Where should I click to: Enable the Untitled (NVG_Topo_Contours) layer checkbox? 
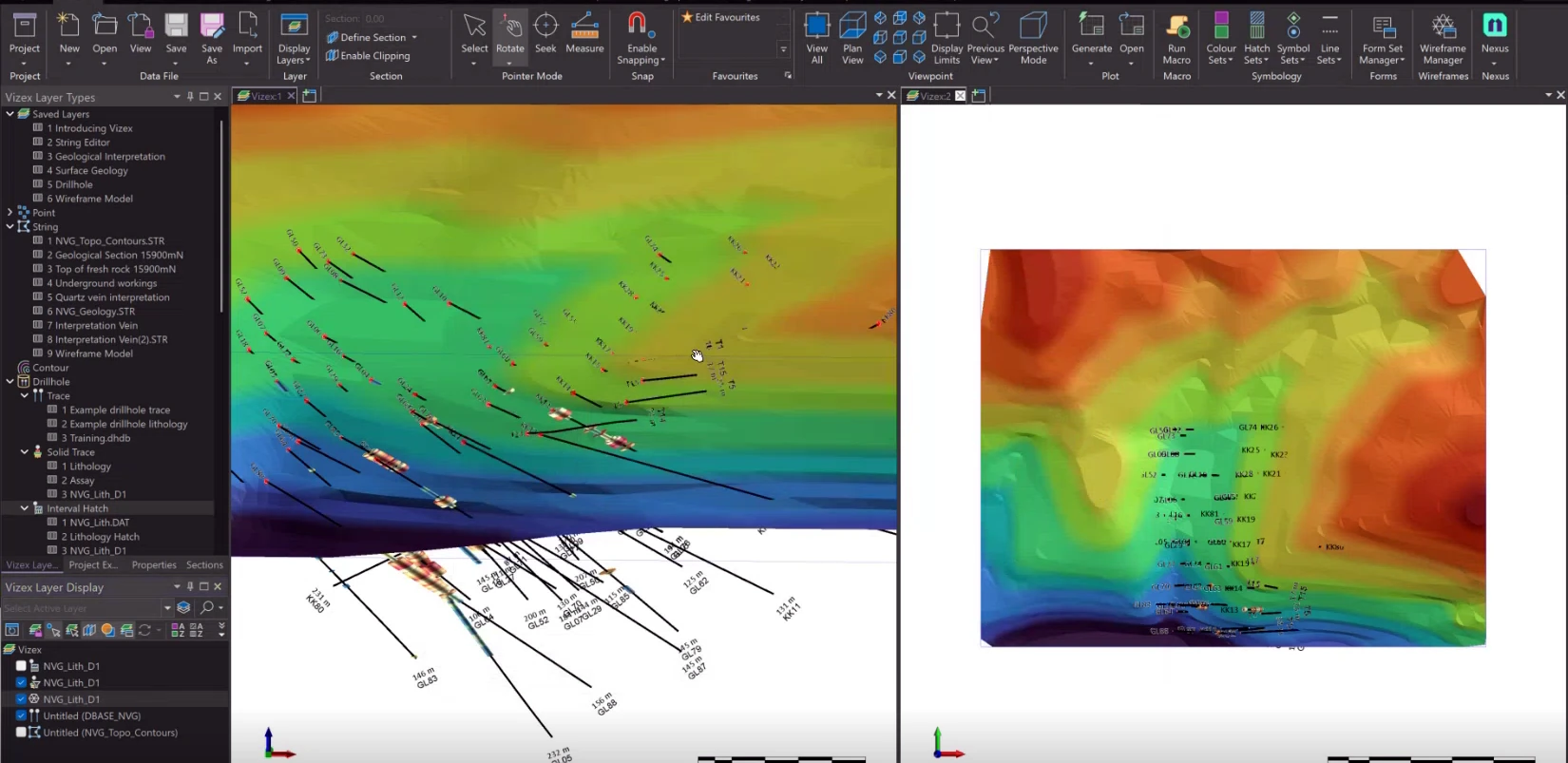pos(21,733)
